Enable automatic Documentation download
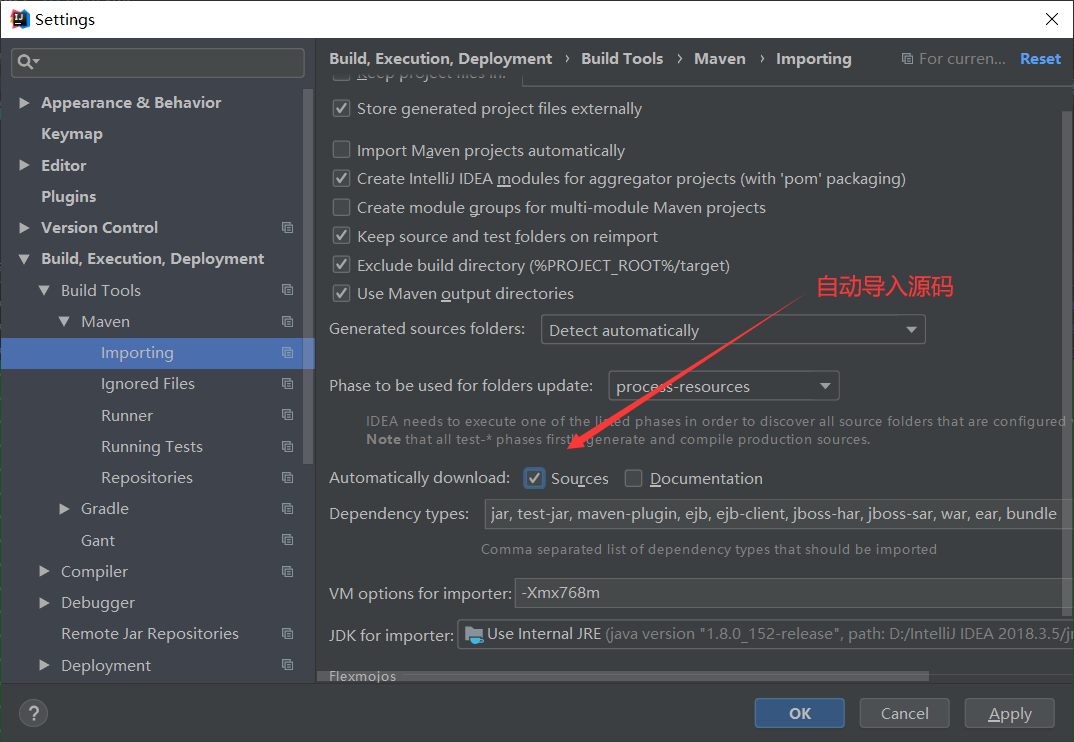This screenshot has width=1074, height=742. [634, 478]
